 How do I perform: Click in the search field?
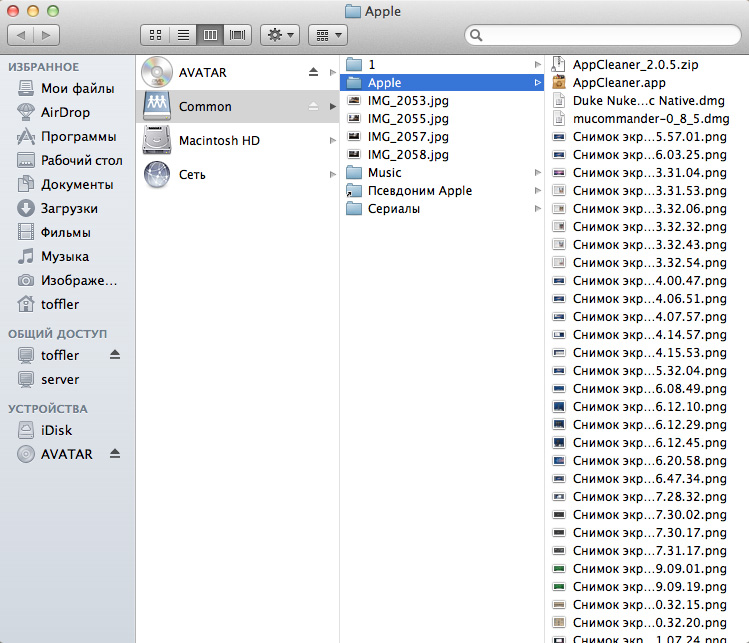pos(600,35)
